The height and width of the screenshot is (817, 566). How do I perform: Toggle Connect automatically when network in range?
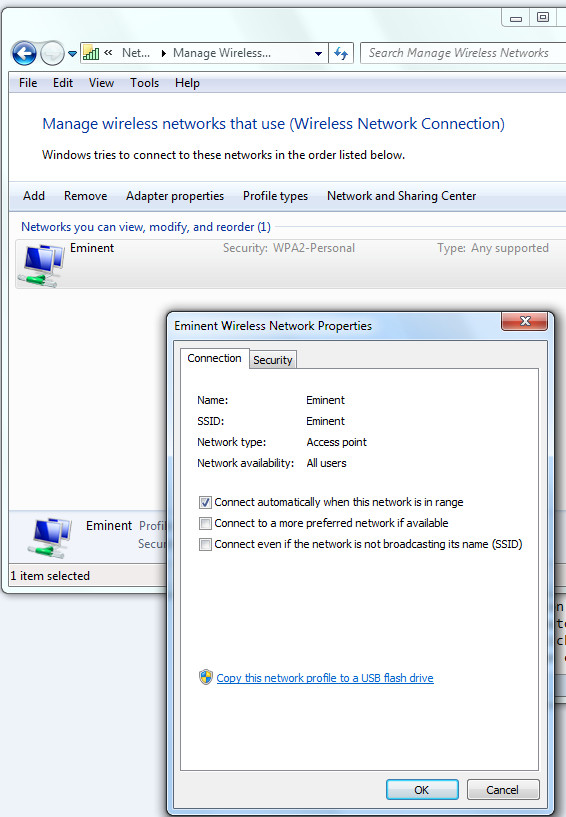coord(205,502)
